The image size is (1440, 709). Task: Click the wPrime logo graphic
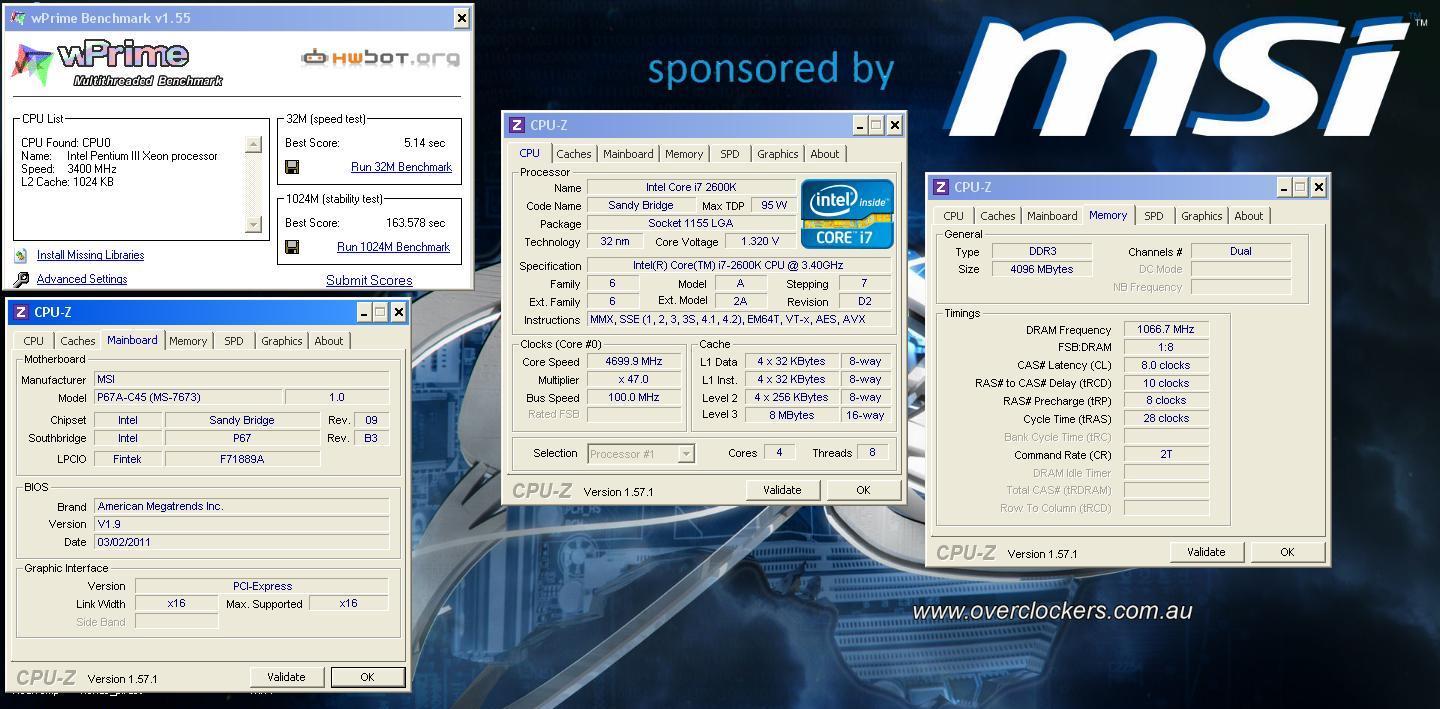click(117, 63)
